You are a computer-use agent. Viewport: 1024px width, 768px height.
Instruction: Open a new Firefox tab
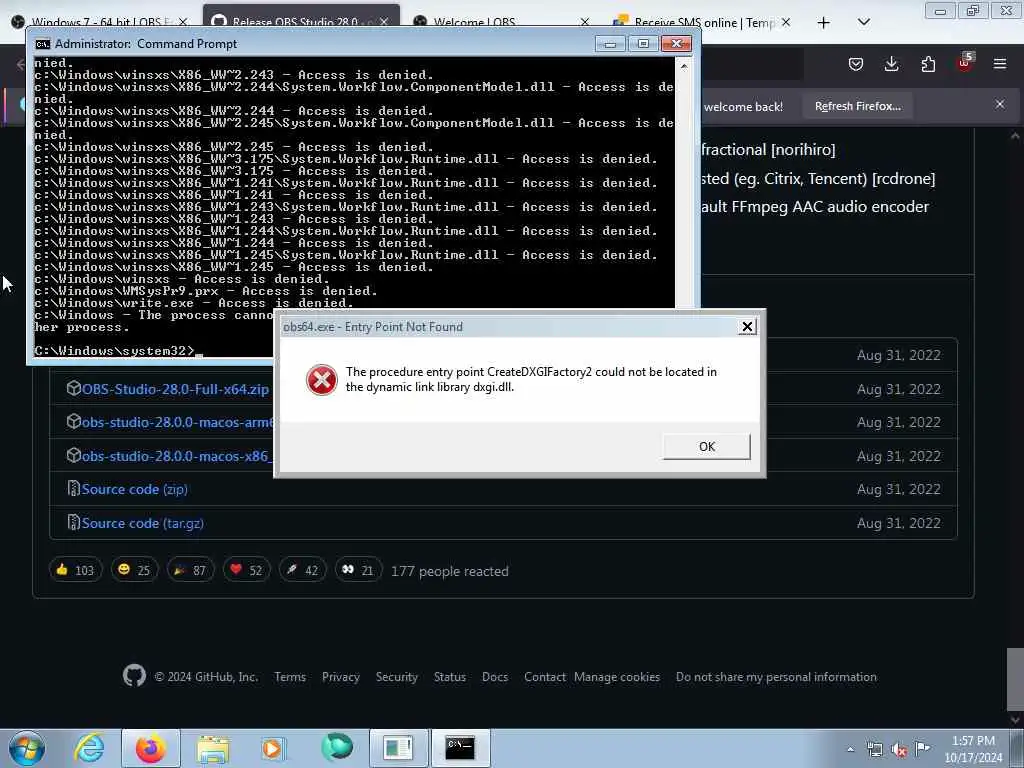click(824, 23)
